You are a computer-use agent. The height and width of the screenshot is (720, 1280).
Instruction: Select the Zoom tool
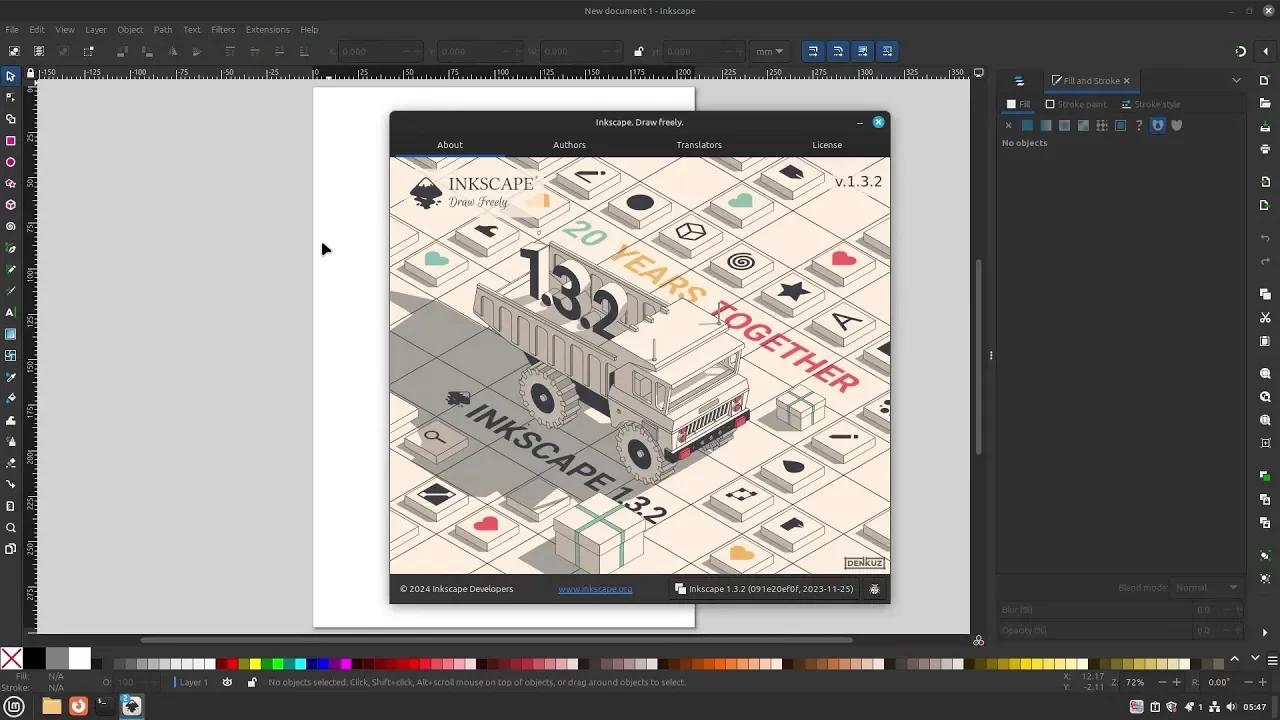tap(11, 528)
